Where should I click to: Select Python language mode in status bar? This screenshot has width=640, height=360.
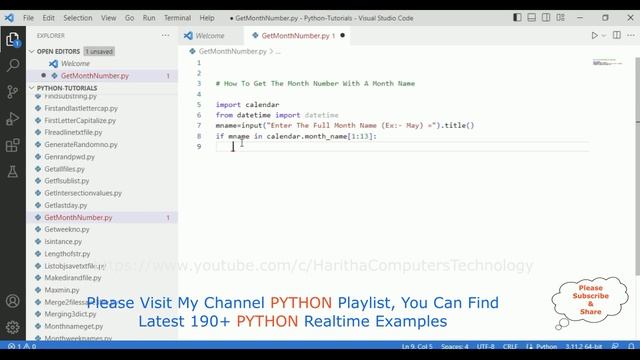click(546, 346)
